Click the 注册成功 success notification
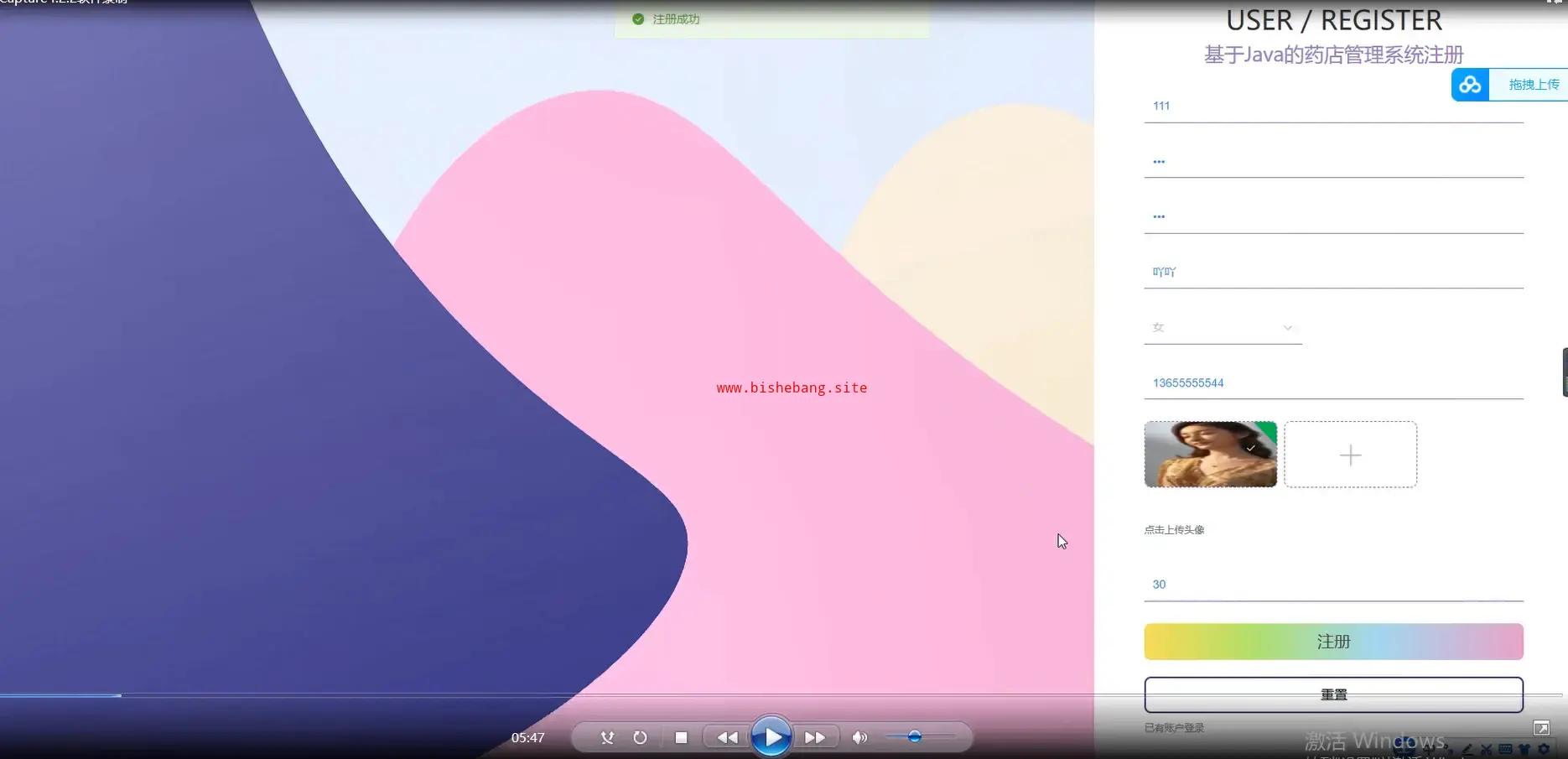1568x759 pixels. coord(771,19)
